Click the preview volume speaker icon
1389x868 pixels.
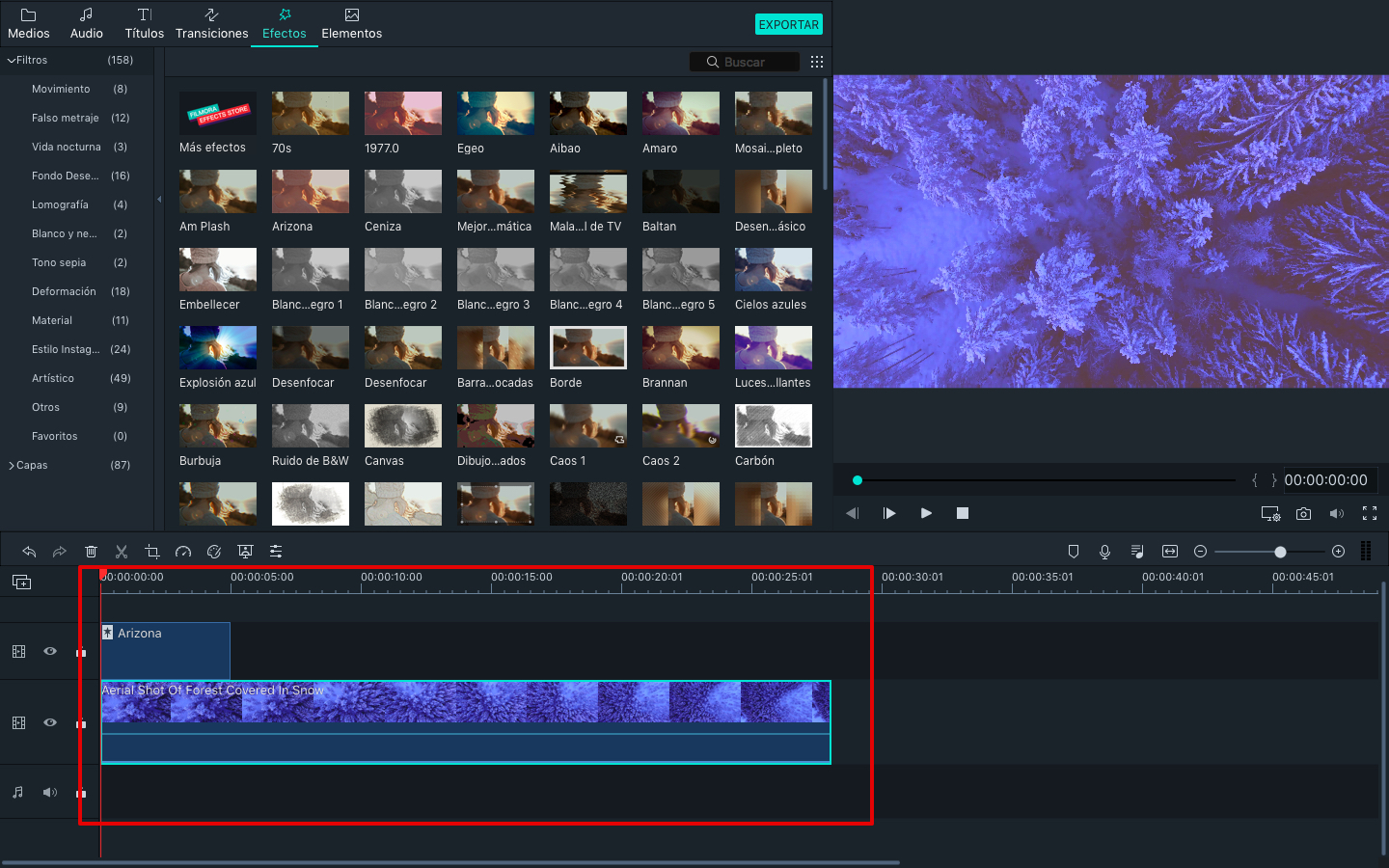[1336, 513]
